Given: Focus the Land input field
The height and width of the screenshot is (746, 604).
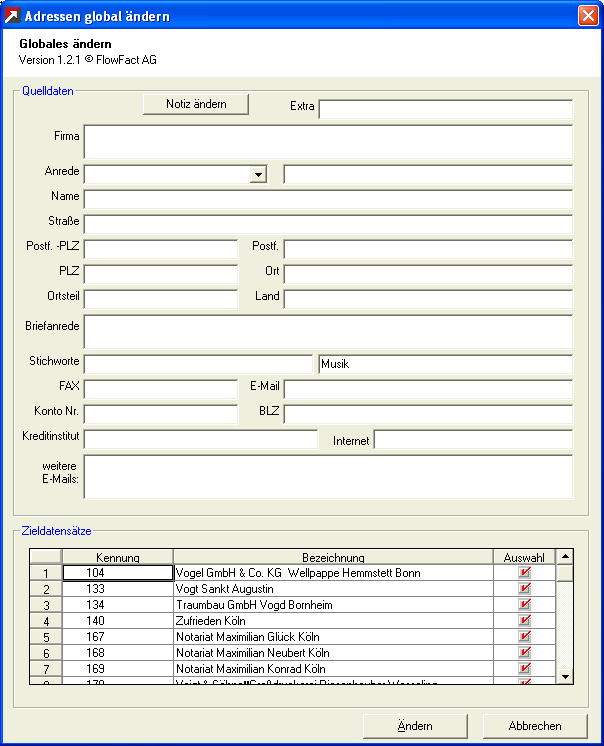Looking at the screenshot, I should [428, 299].
